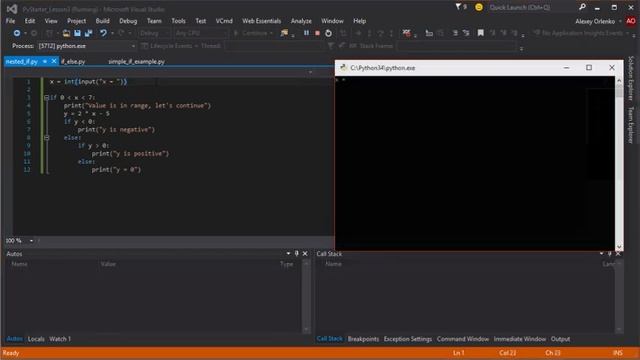The width and height of the screenshot is (640, 360).
Task: Open the View menu
Action: point(51,21)
